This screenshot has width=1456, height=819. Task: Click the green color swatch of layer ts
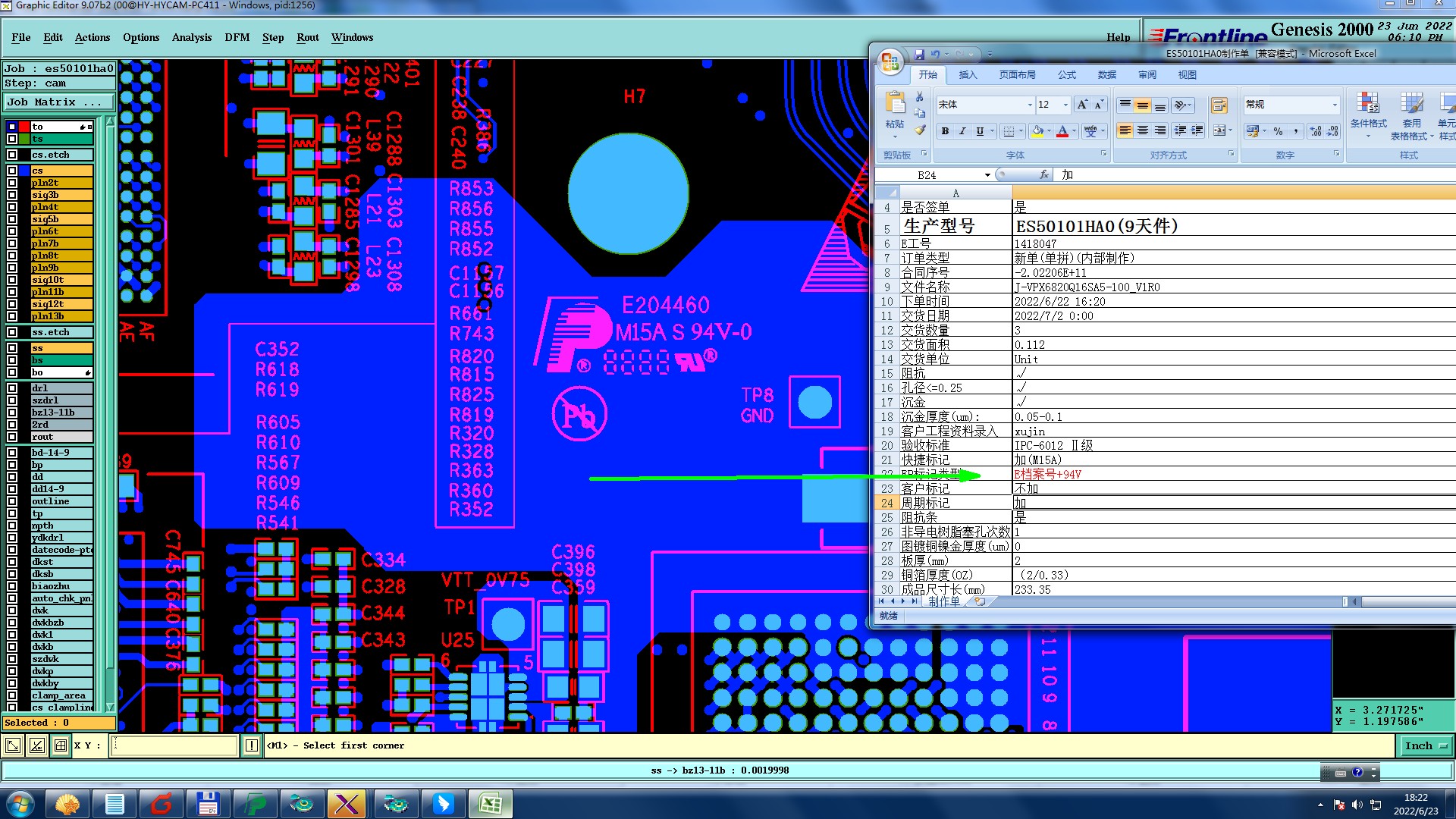click(24, 140)
